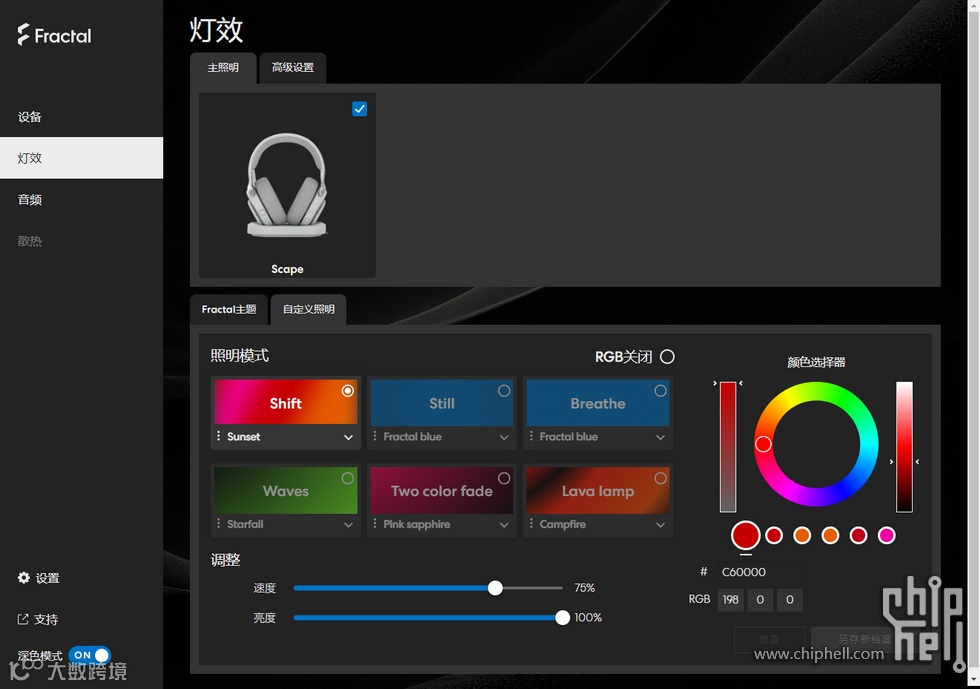Click the Scape headphone image
Viewport: 980px width, 689px height.
pos(287,185)
